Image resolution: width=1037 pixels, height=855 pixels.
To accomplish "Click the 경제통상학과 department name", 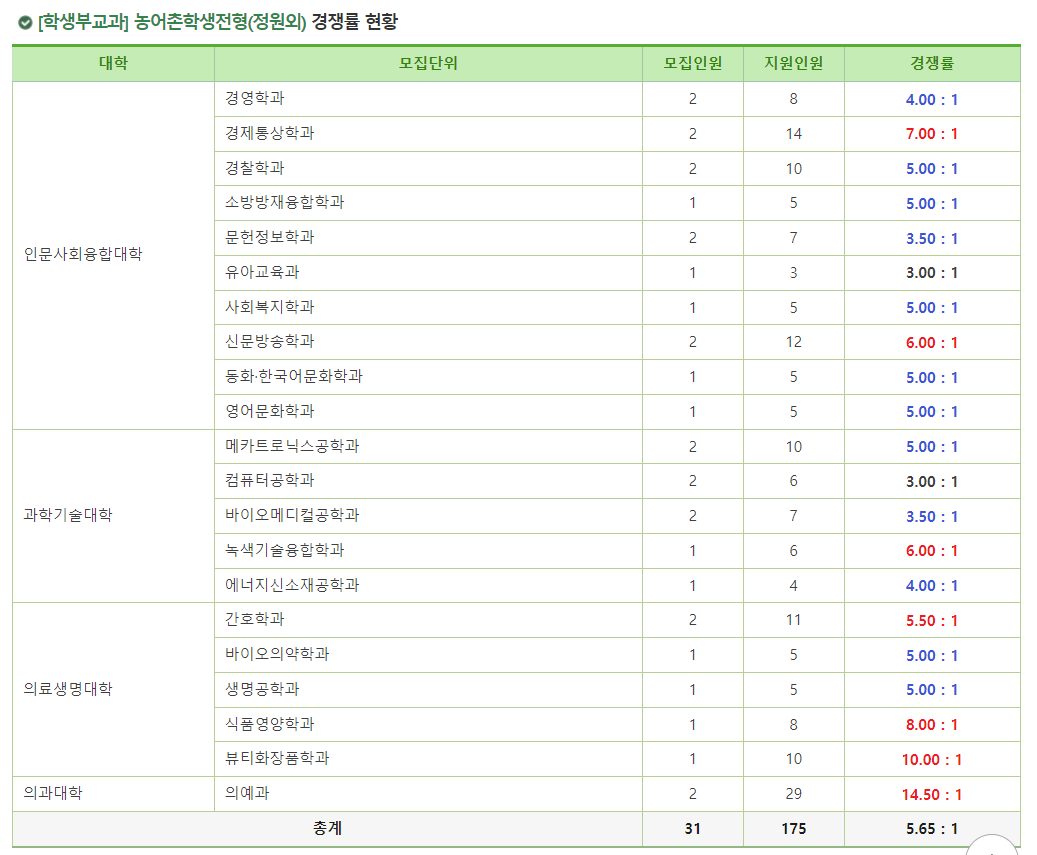I will coord(270,134).
